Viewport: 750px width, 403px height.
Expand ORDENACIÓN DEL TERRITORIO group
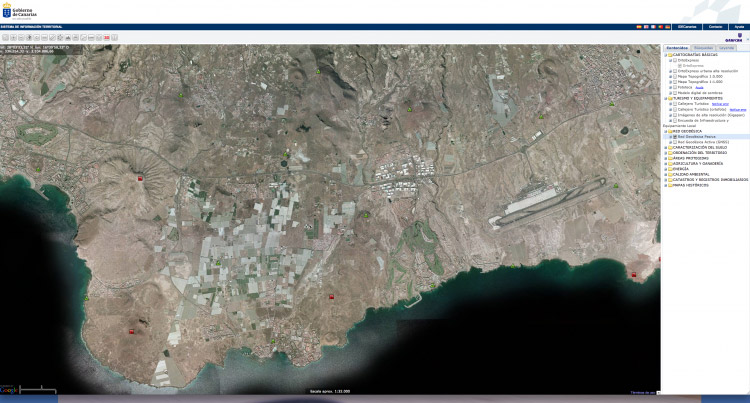click(665, 153)
